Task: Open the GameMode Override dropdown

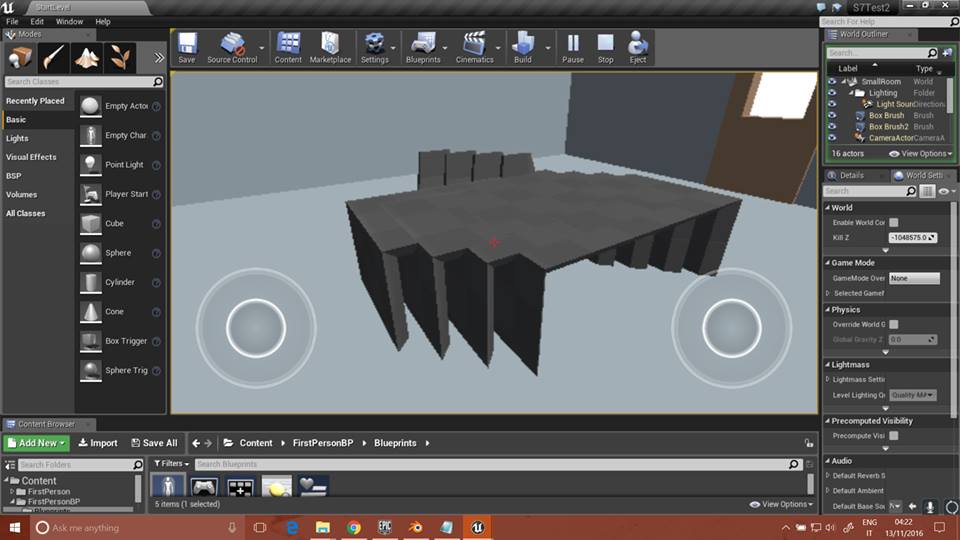Action: point(914,278)
